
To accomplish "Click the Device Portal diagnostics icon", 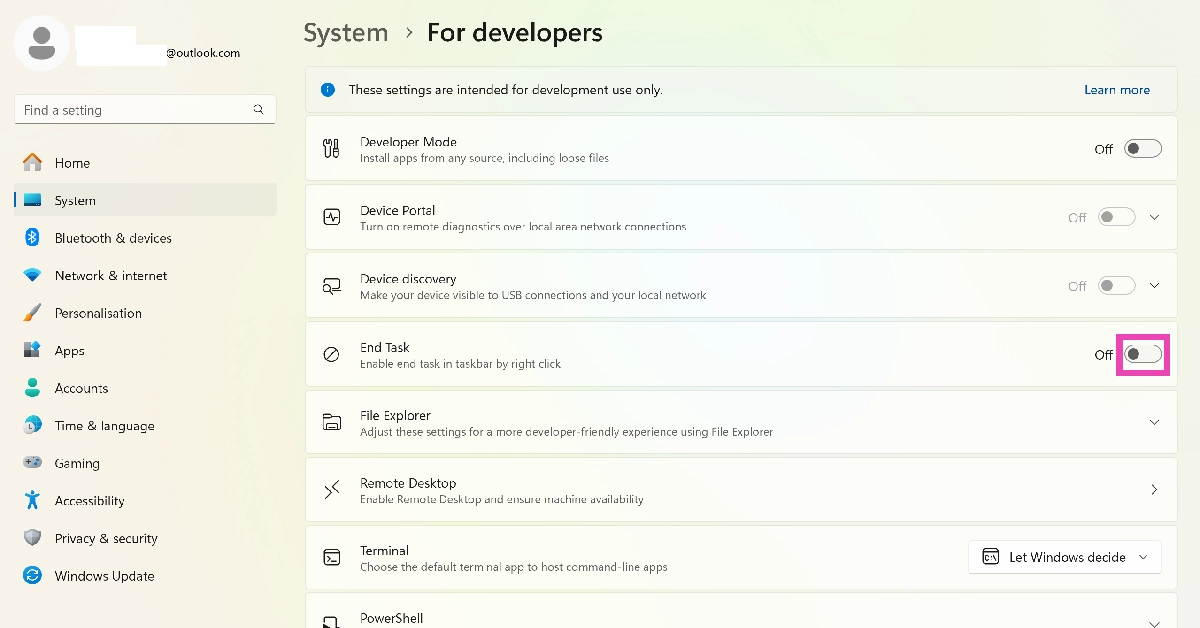I will 332,217.
